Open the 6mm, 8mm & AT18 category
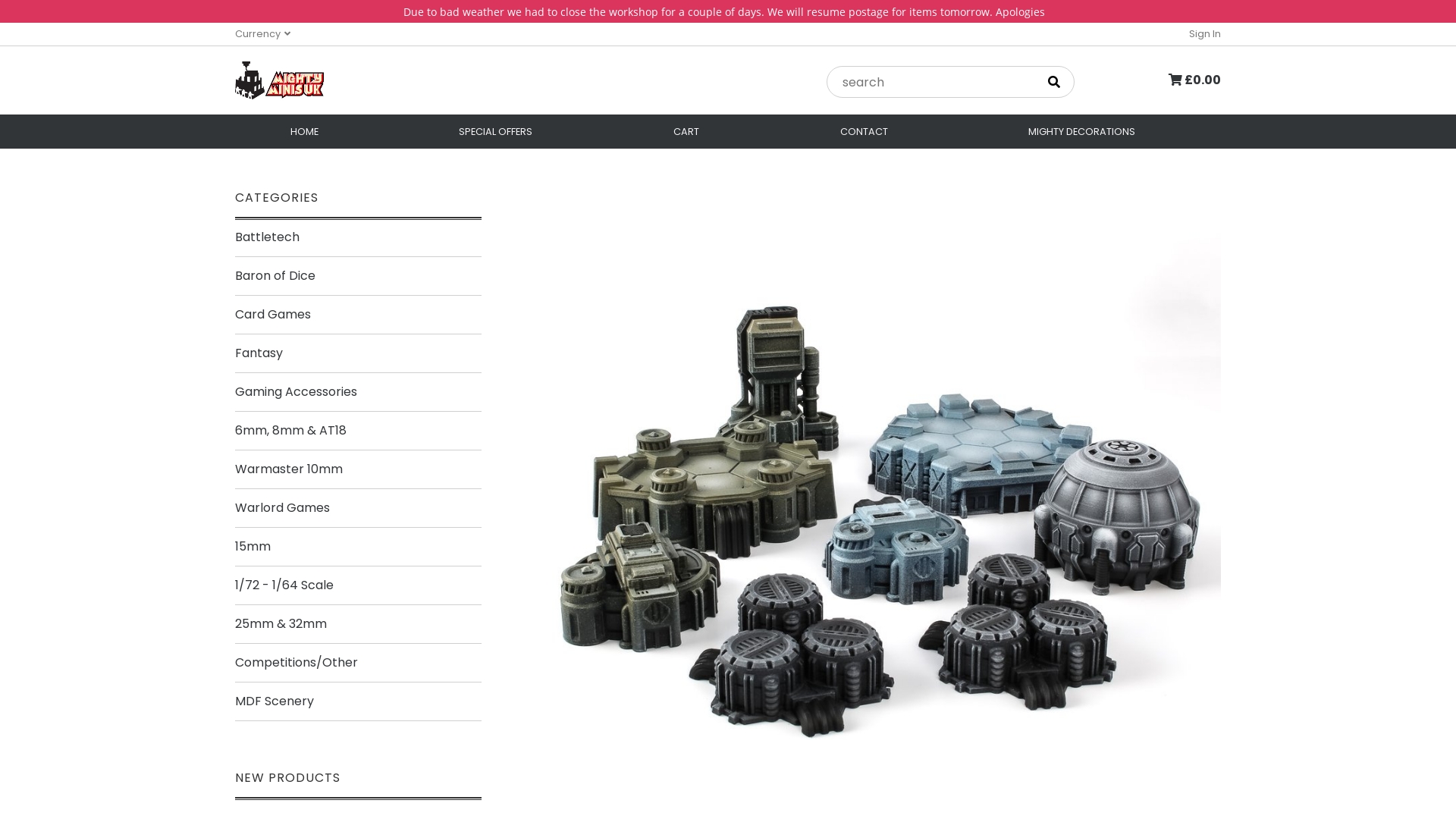 point(290,431)
